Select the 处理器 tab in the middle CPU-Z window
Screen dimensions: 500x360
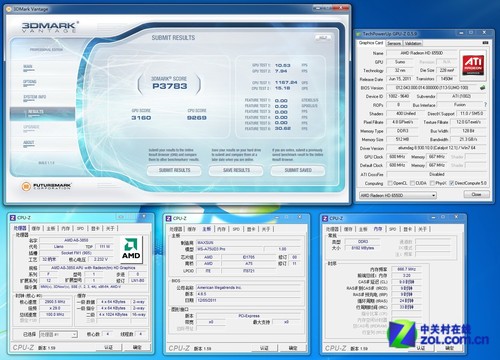coord(176,229)
